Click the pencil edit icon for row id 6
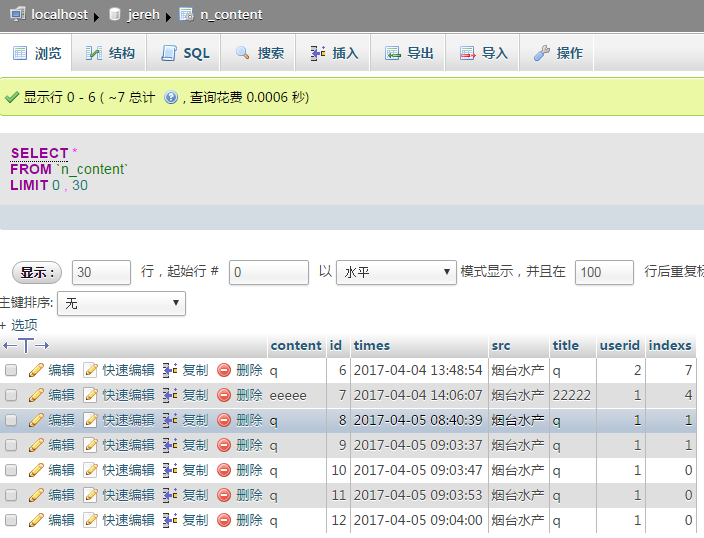 pyautogui.click(x=36, y=370)
